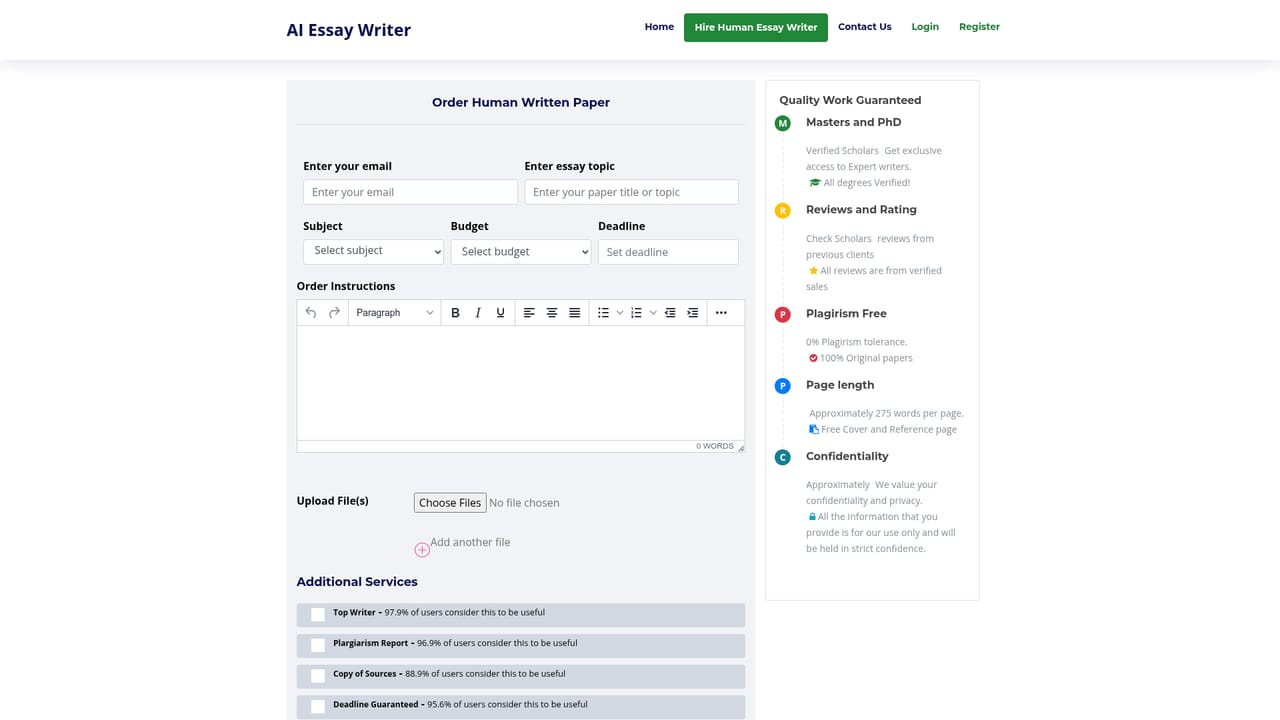Increase indent in the editor
This screenshot has width=1280, height=720.
693,313
